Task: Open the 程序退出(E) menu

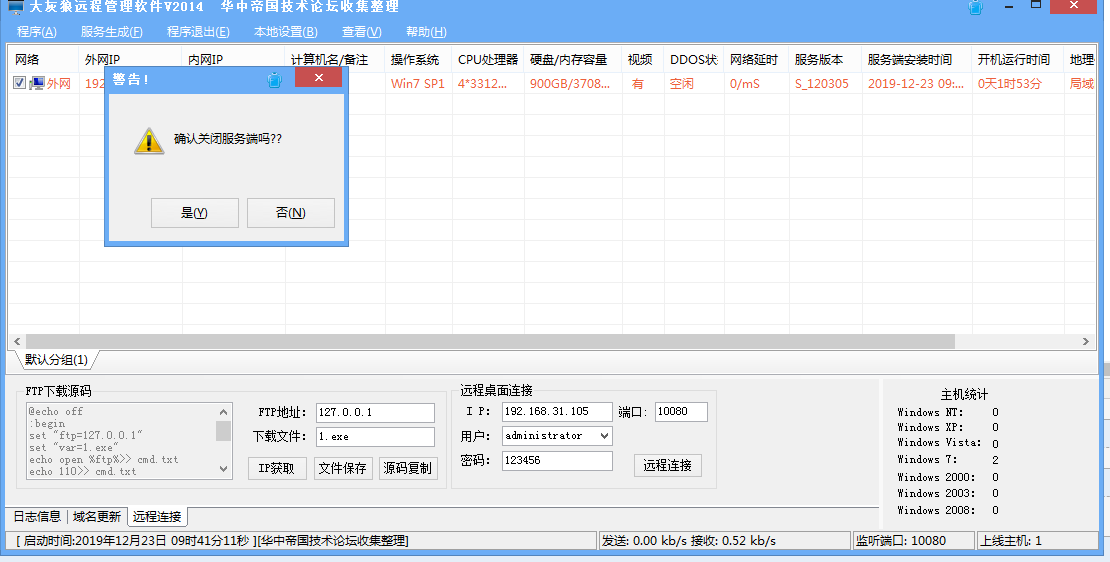Action: (198, 32)
